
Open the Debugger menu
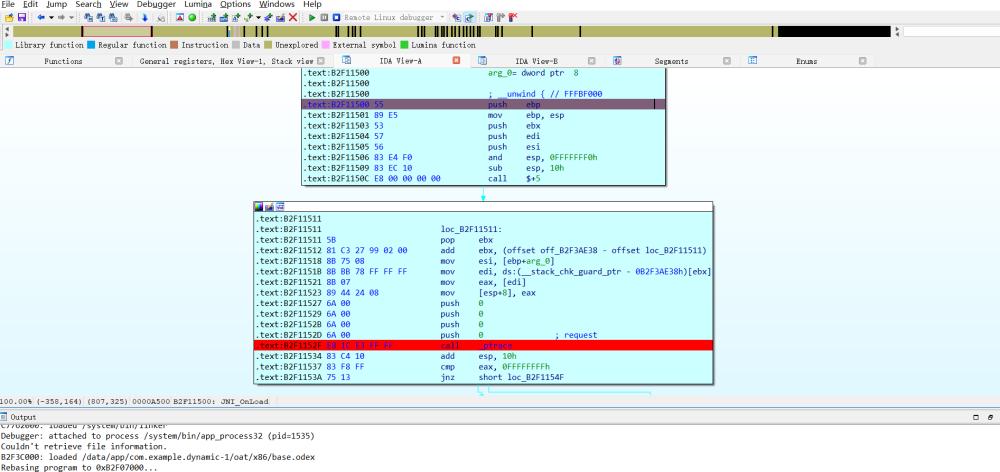[156, 4]
